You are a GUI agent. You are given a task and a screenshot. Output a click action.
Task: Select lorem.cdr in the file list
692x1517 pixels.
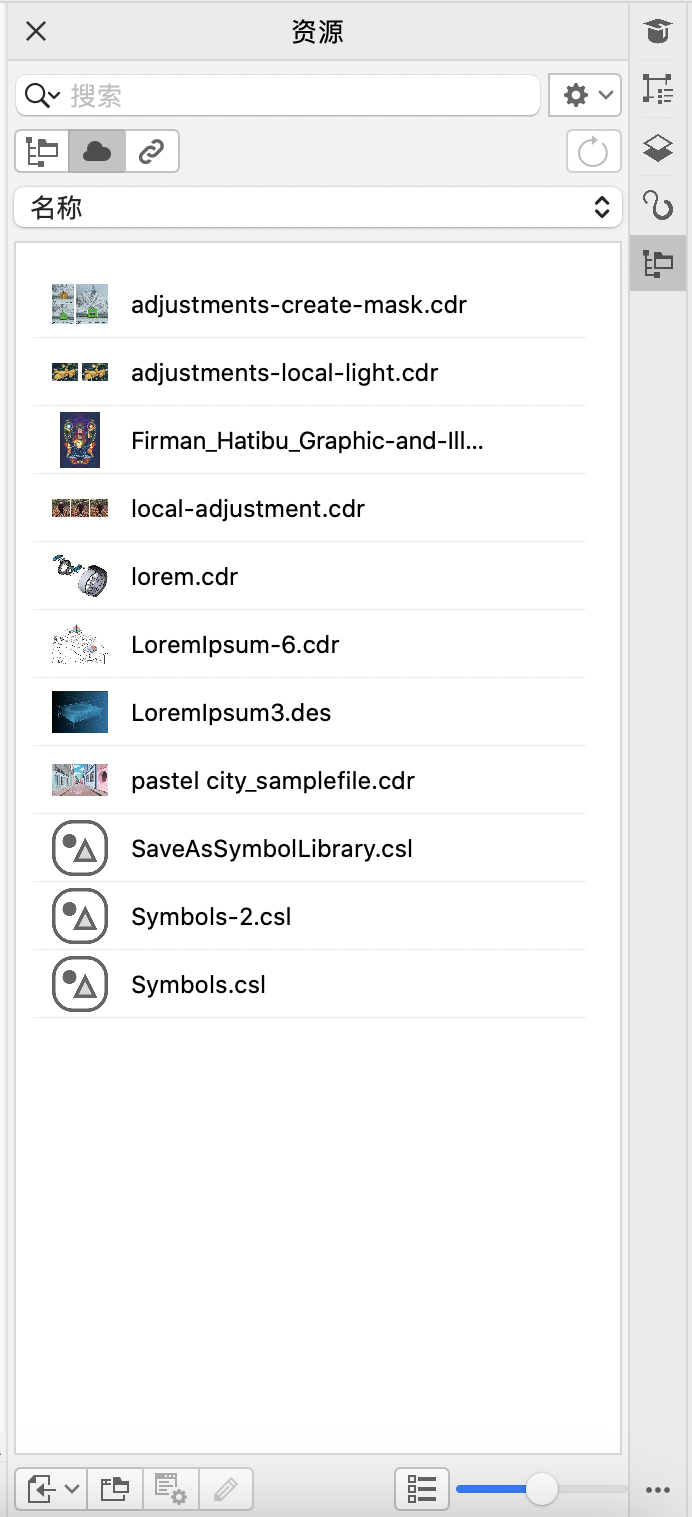(x=185, y=577)
